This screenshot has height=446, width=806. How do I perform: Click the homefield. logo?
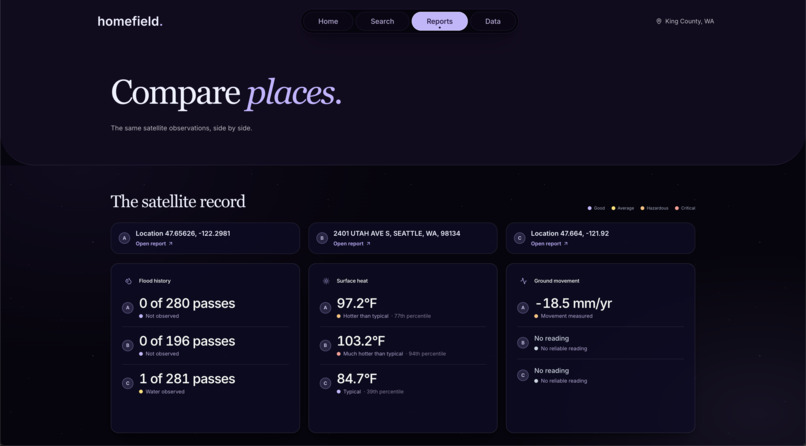130,22
